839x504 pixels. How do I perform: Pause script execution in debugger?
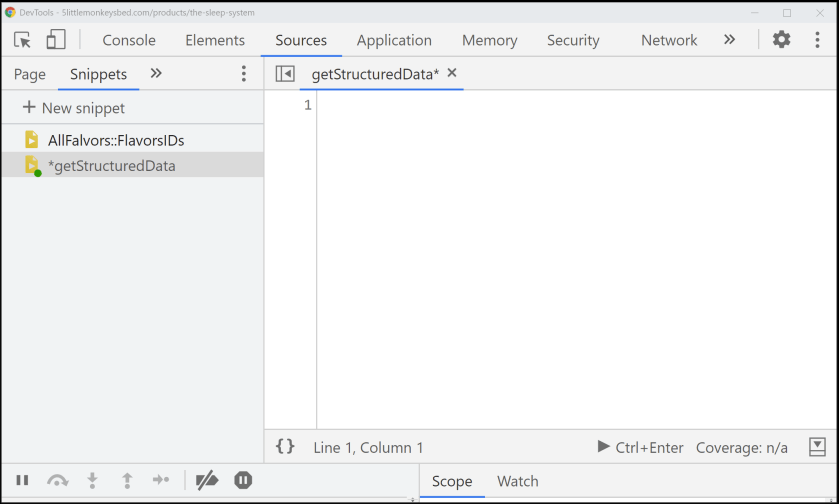[x=22, y=481]
